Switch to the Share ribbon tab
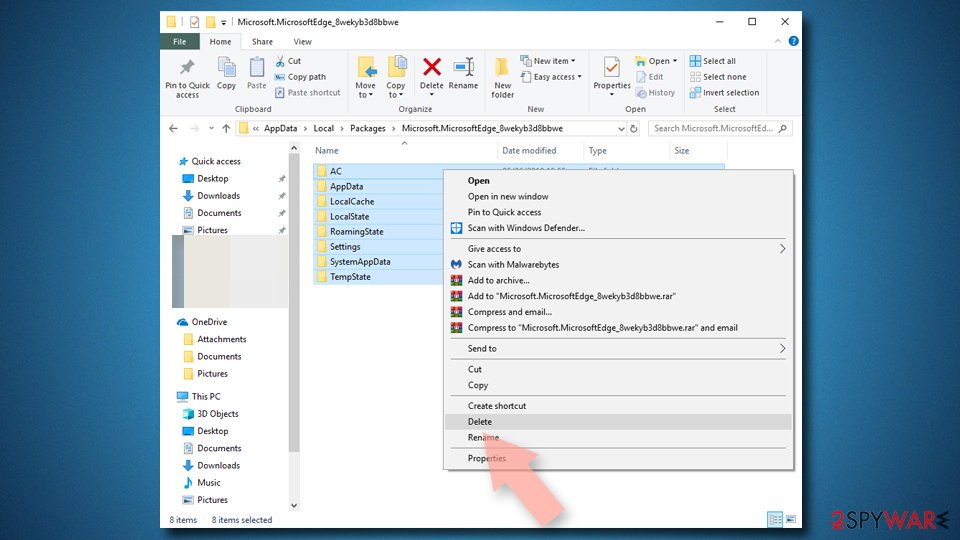Image resolution: width=960 pixels, height=540 pixels. (x=262, y=42)
